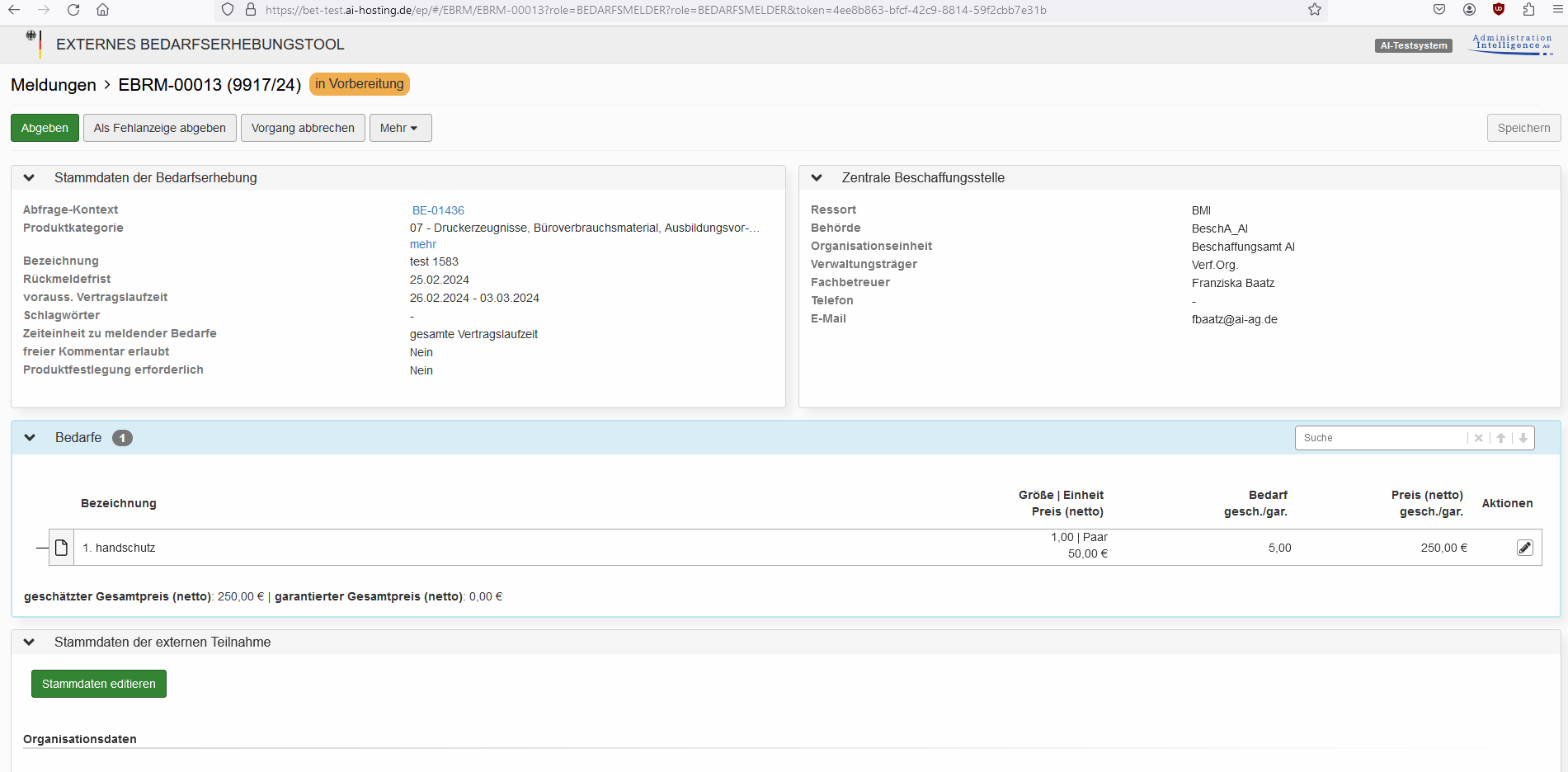Screen dimensions: 1568x772
Task: Collapse the Bedarfe section
Action: [30, 438]
